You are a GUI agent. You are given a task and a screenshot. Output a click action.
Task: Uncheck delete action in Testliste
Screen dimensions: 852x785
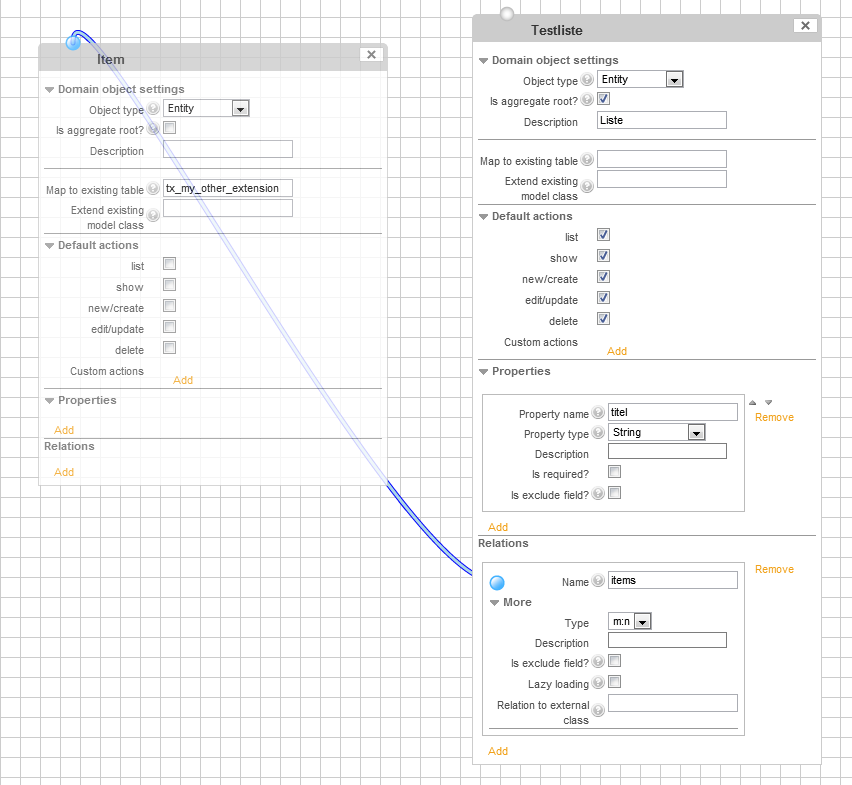coord(603,319)
